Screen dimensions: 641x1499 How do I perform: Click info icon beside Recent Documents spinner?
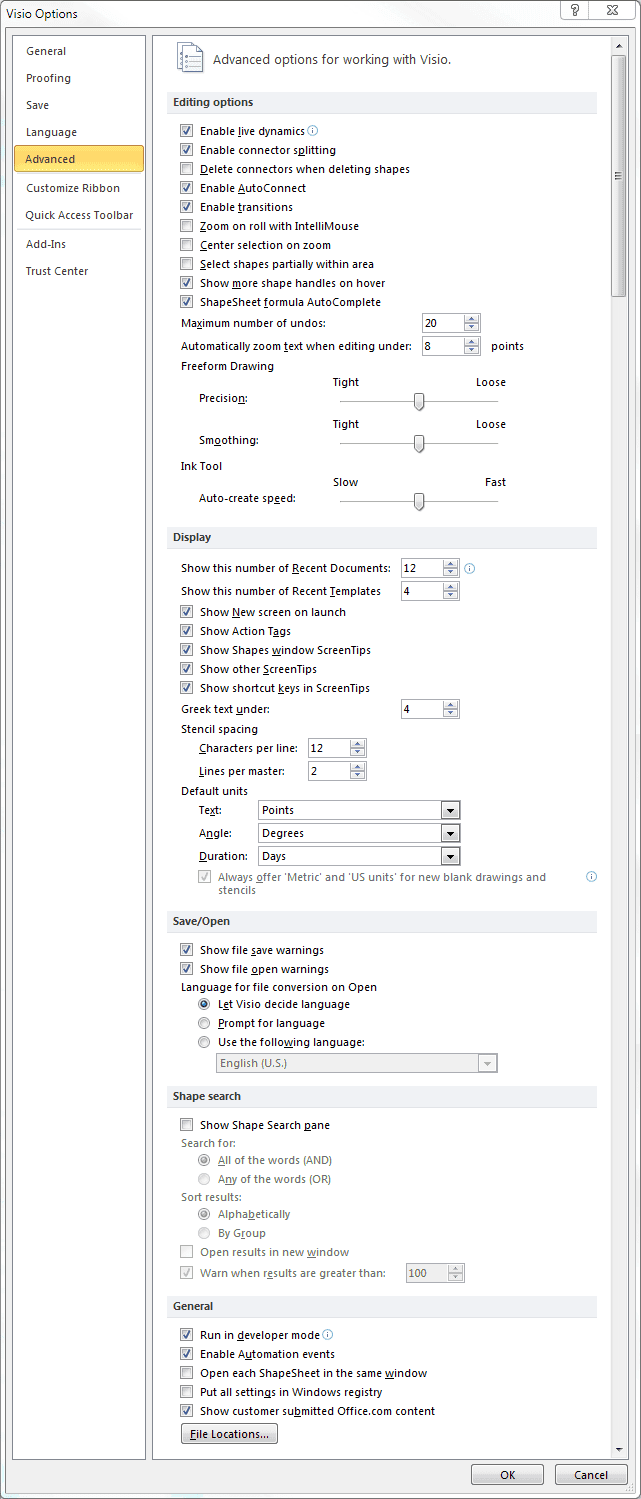coord(470,568)
